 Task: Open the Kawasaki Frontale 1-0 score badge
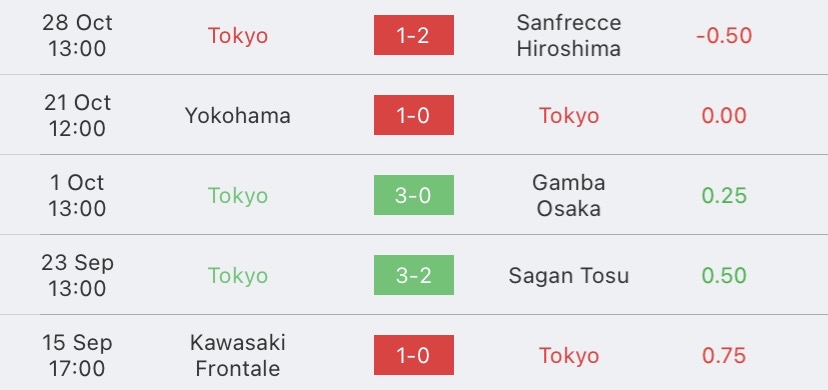click(413, 355)
